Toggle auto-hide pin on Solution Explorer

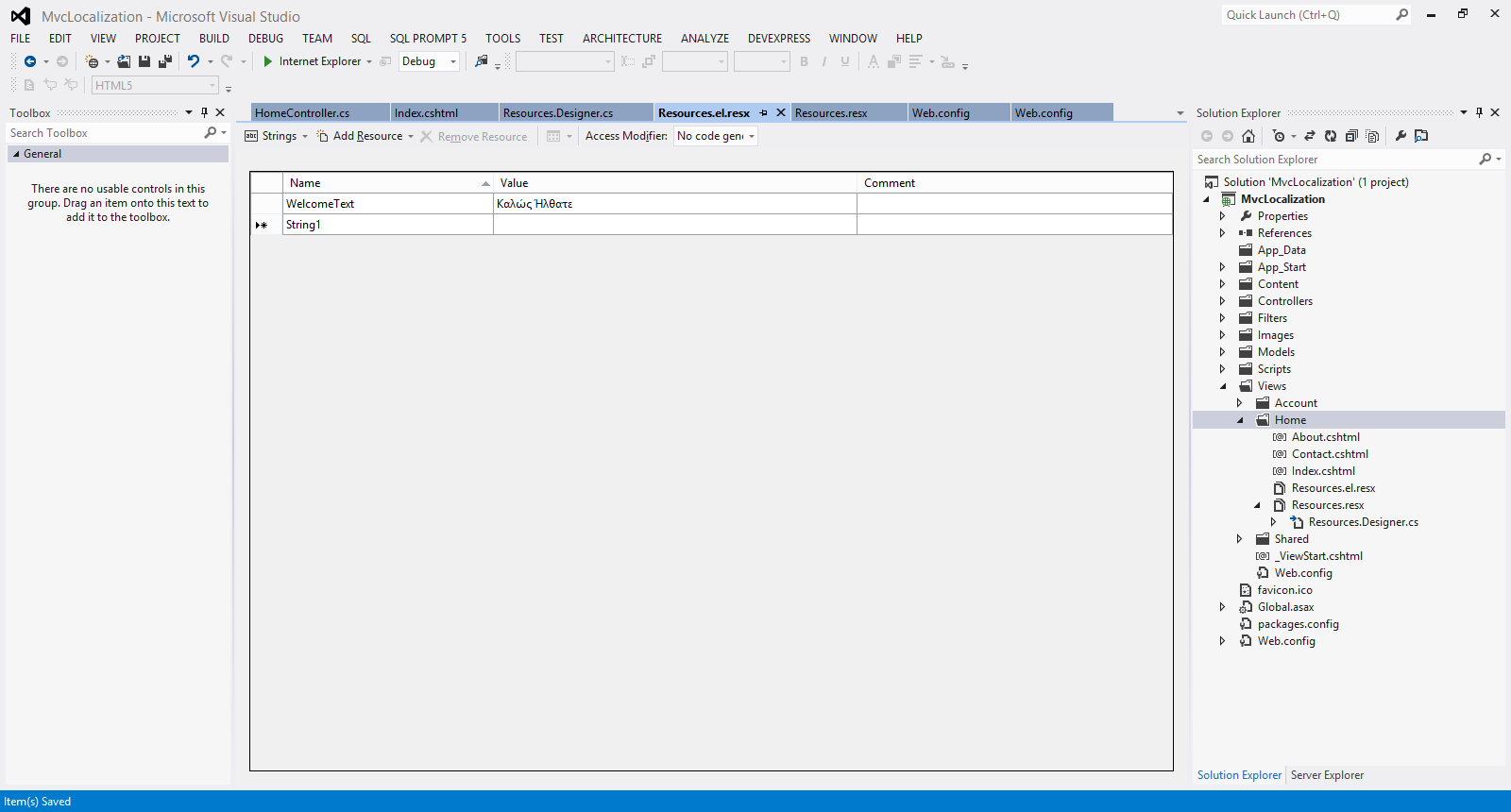pyautogui.click(x=1479, y=112)
